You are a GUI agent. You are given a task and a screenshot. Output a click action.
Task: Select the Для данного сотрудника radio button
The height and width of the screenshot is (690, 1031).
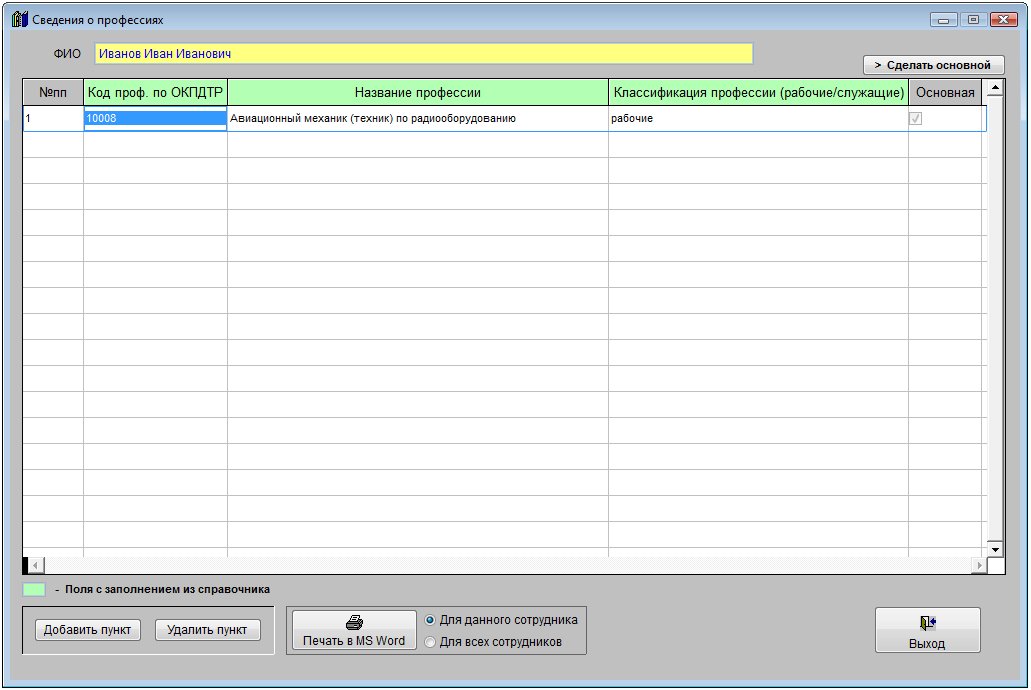[x=430, y=620]
